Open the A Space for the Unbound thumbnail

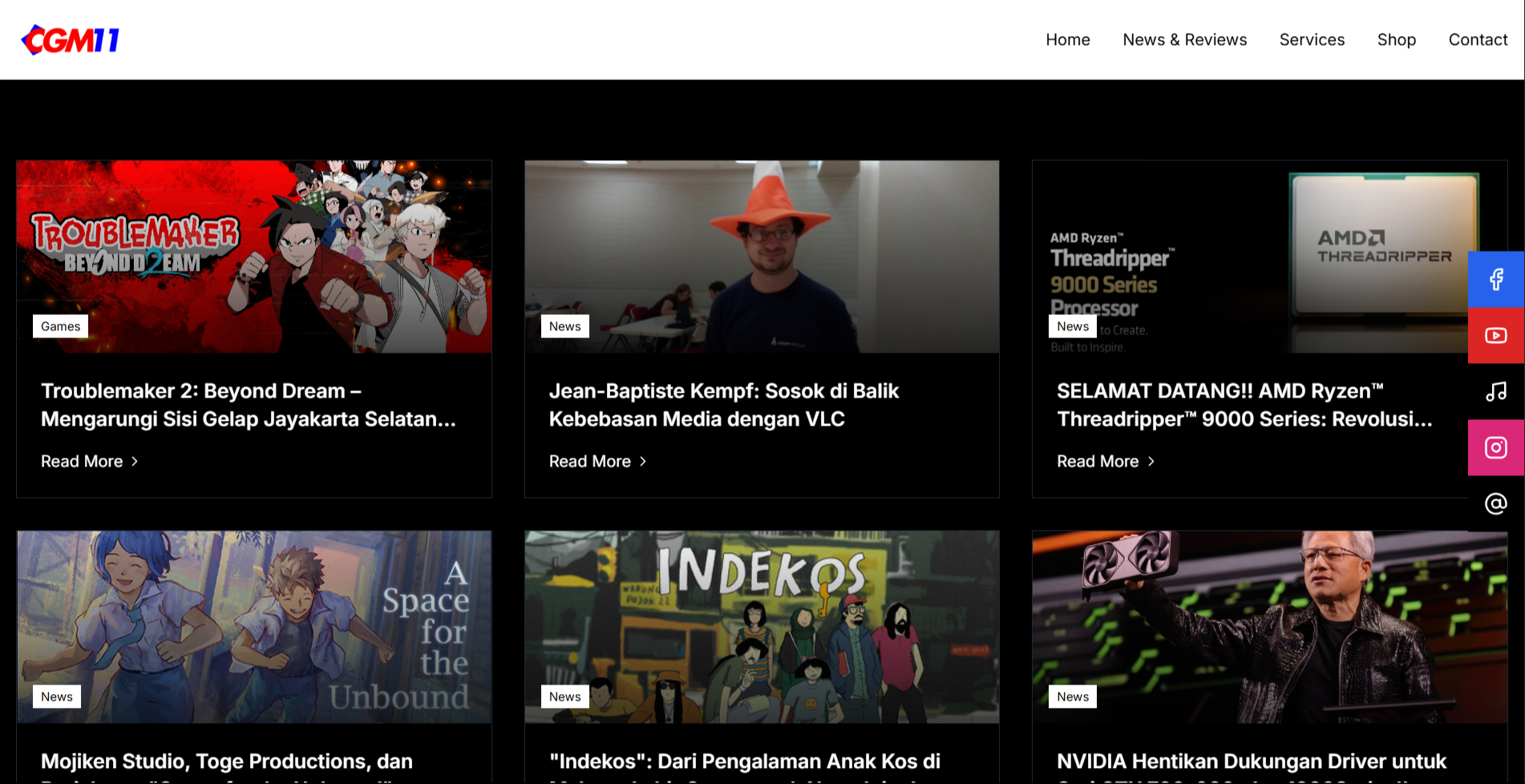(x=254, y=627)
